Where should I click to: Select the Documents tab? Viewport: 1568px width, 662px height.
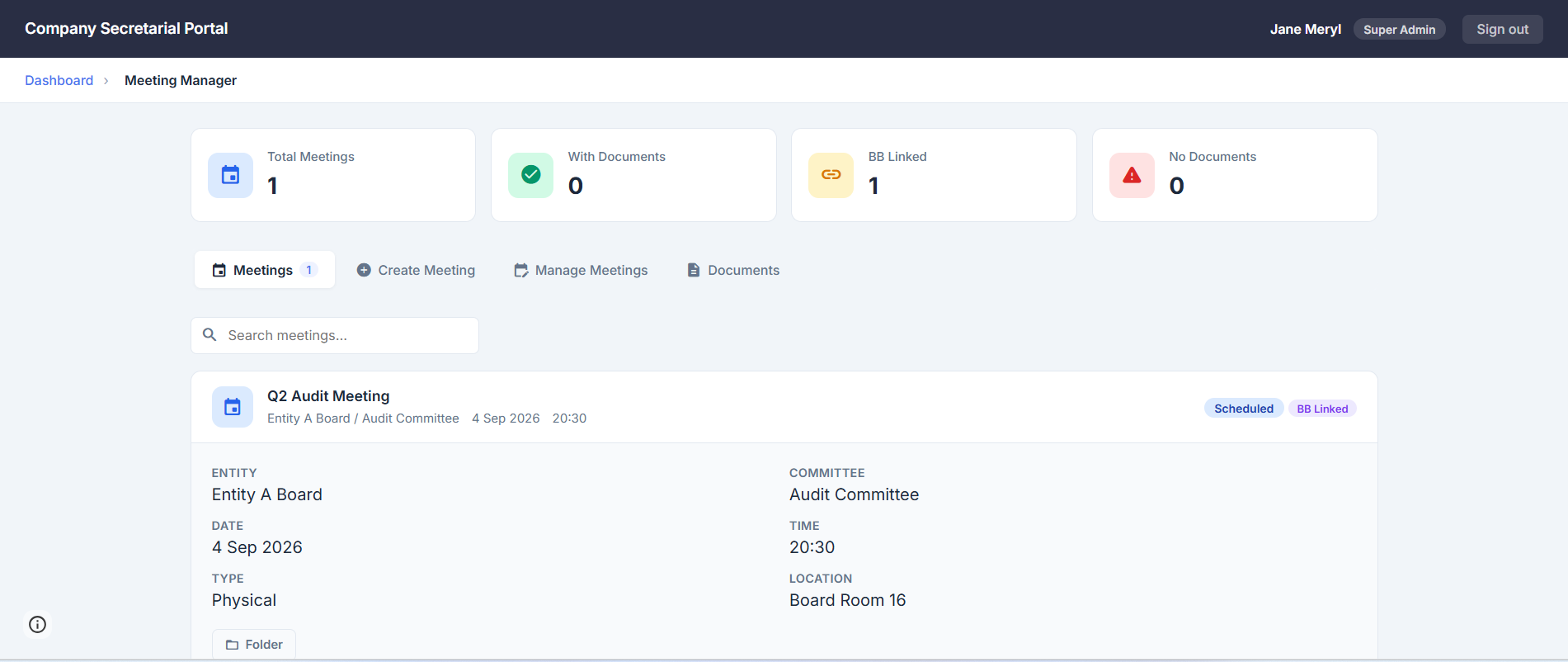click(x=733, y=270)
